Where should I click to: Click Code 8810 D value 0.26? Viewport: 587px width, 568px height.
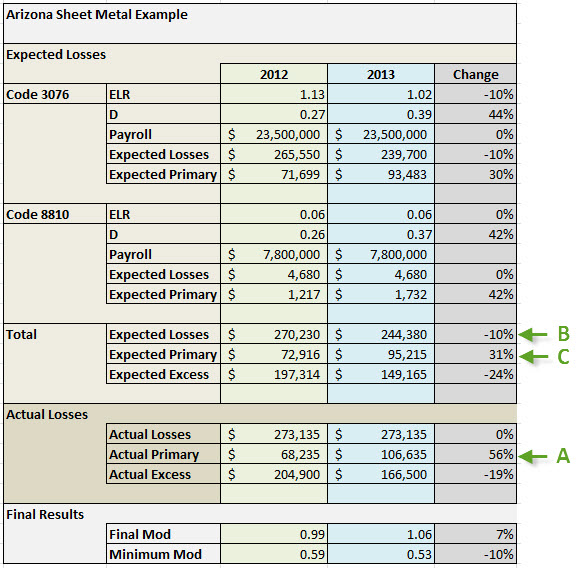tap(274, 234)
